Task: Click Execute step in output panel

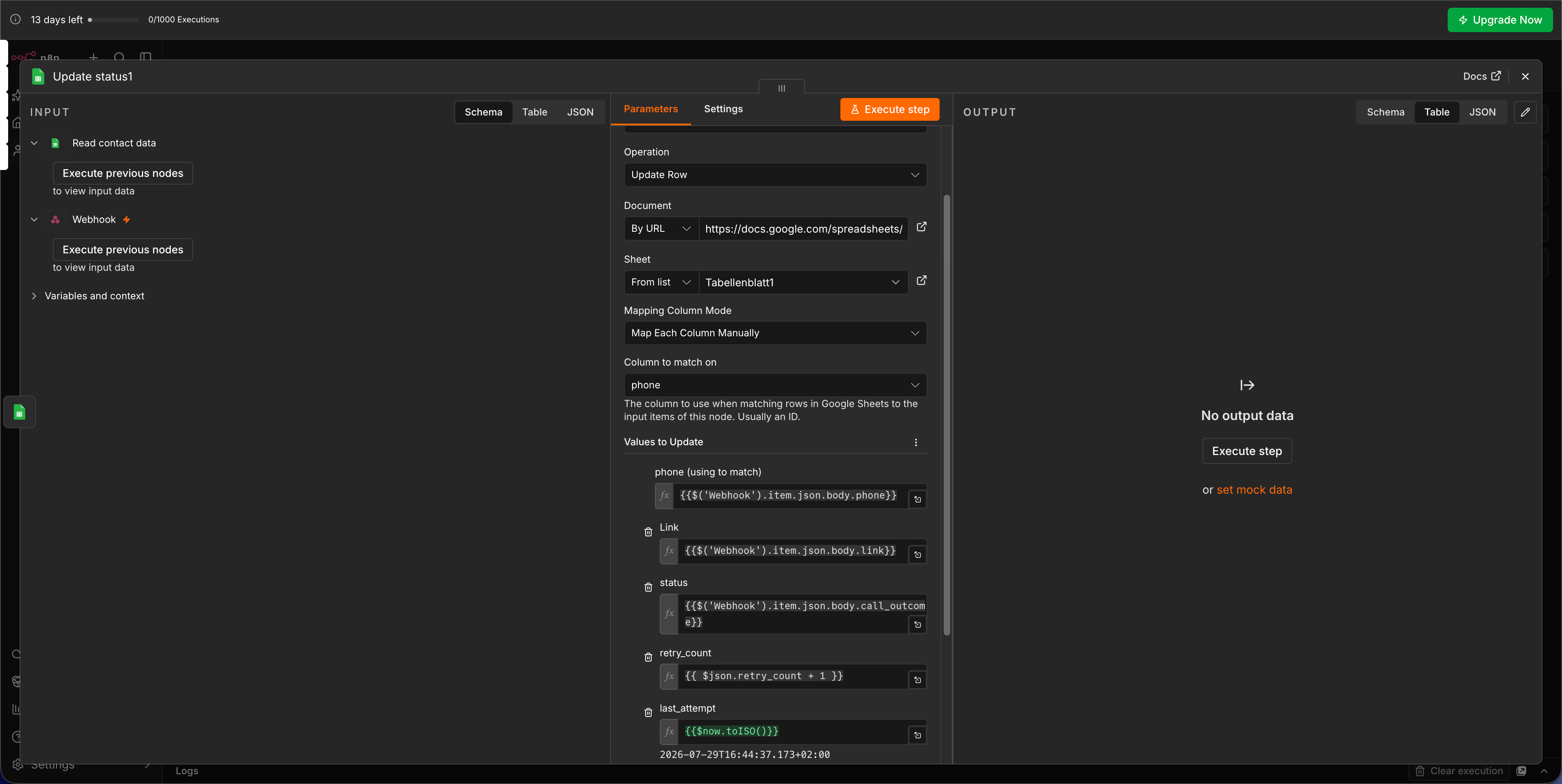Action: click(1247, 451)
